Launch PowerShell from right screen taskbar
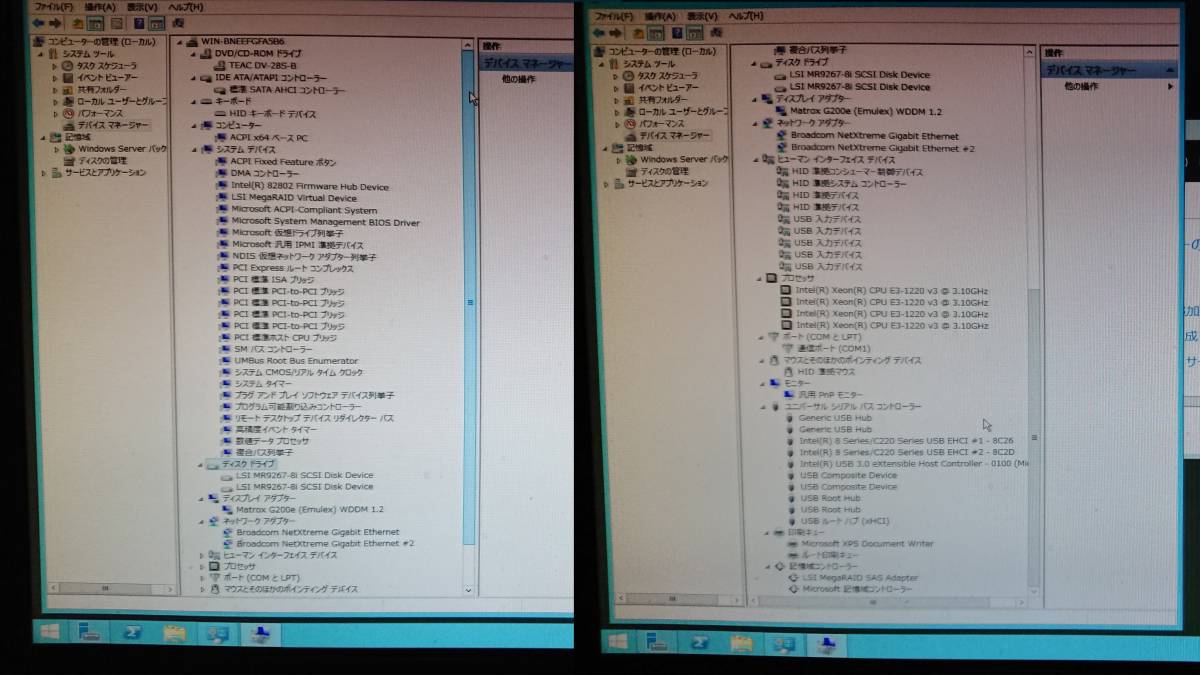 (x=700, y=641)
